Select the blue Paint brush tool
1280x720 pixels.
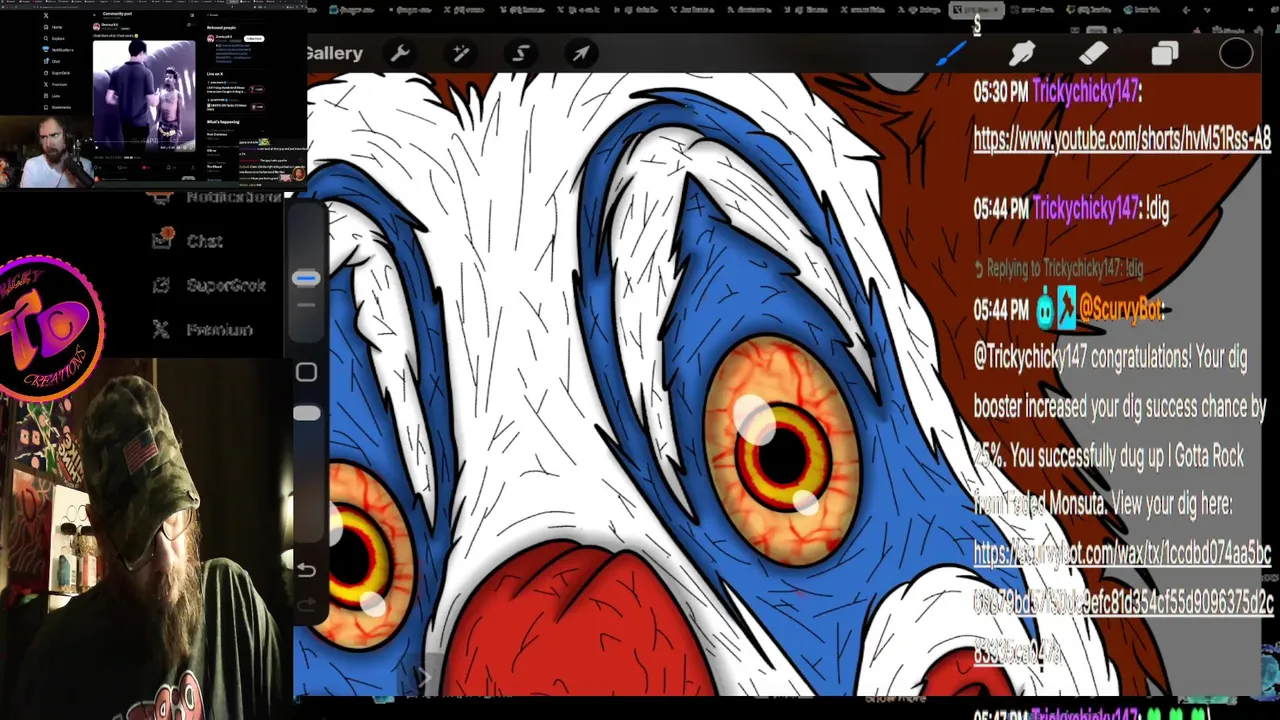(951, 53)
